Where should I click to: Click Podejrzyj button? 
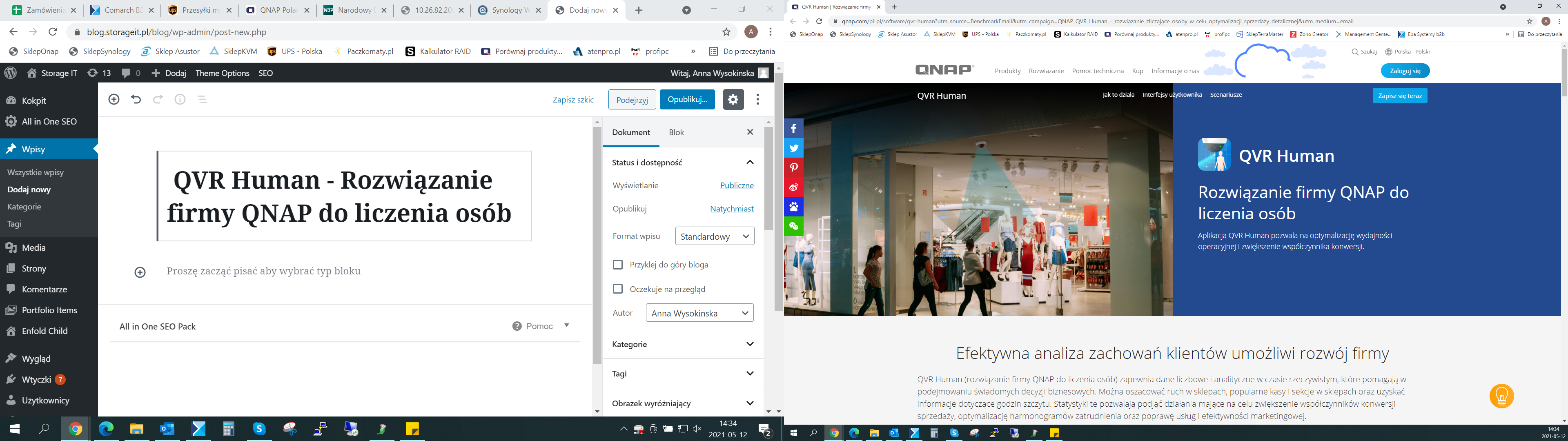point(632,99)
